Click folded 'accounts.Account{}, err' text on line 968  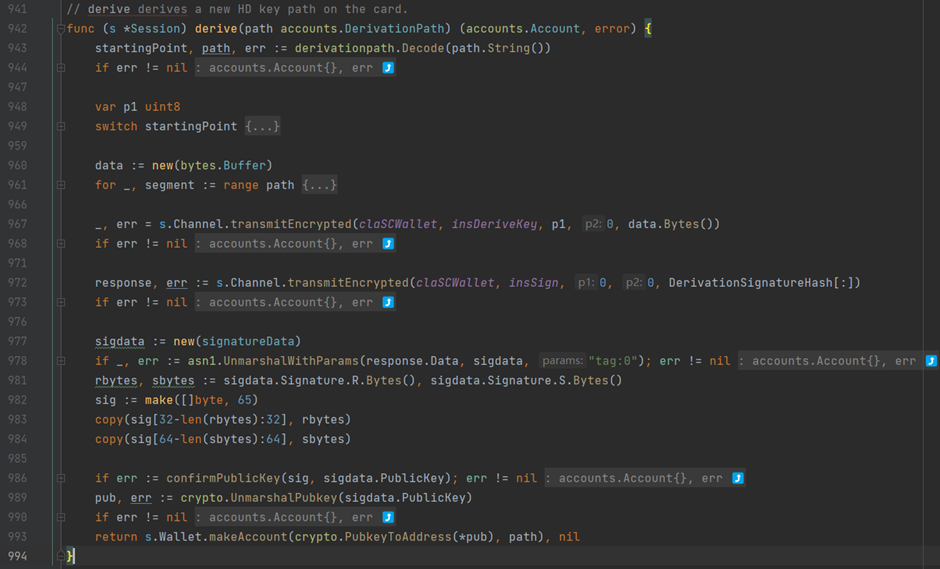pos(291,244)
